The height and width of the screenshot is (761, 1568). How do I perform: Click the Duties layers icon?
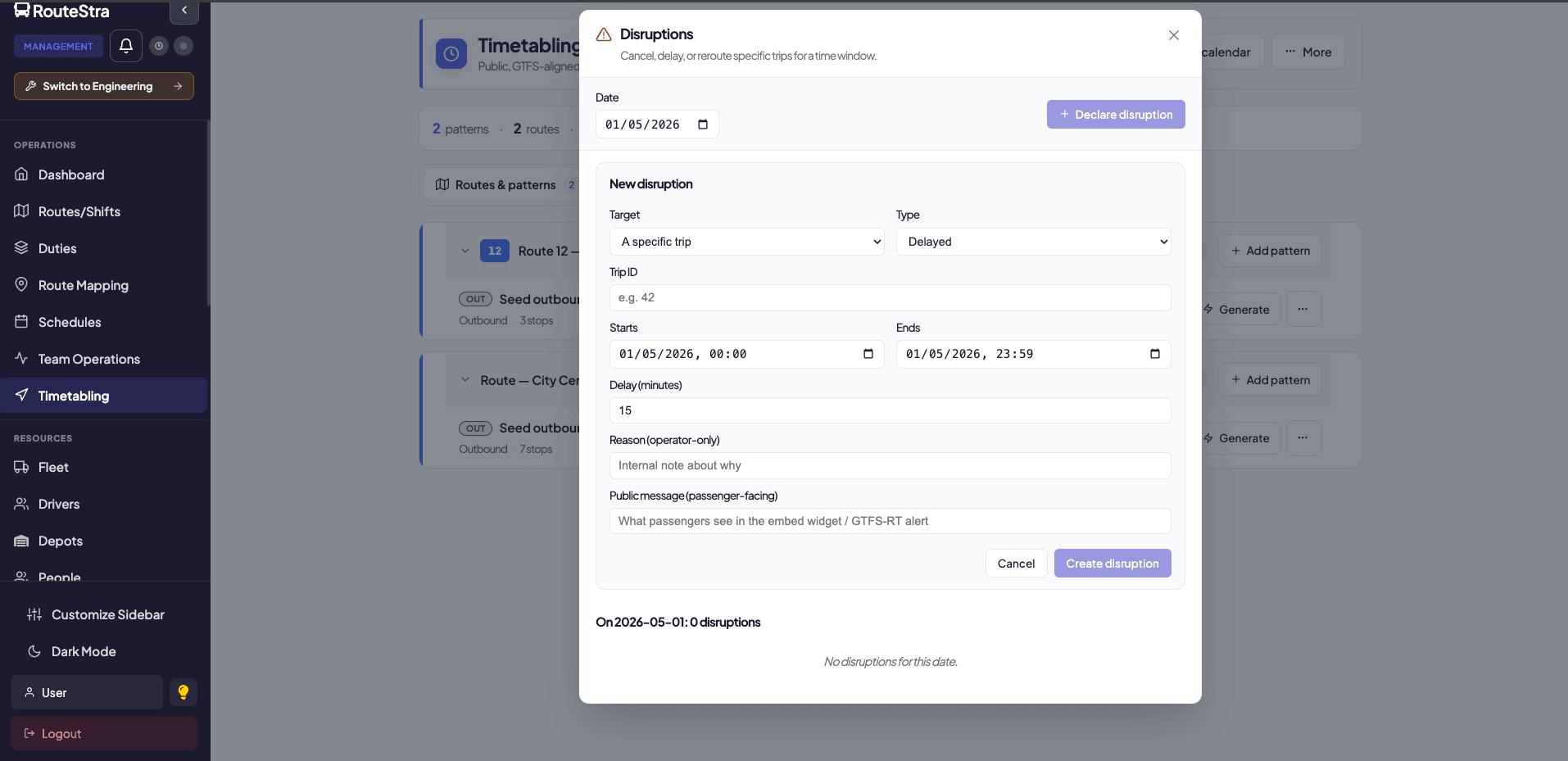click(x=21, y=247)
